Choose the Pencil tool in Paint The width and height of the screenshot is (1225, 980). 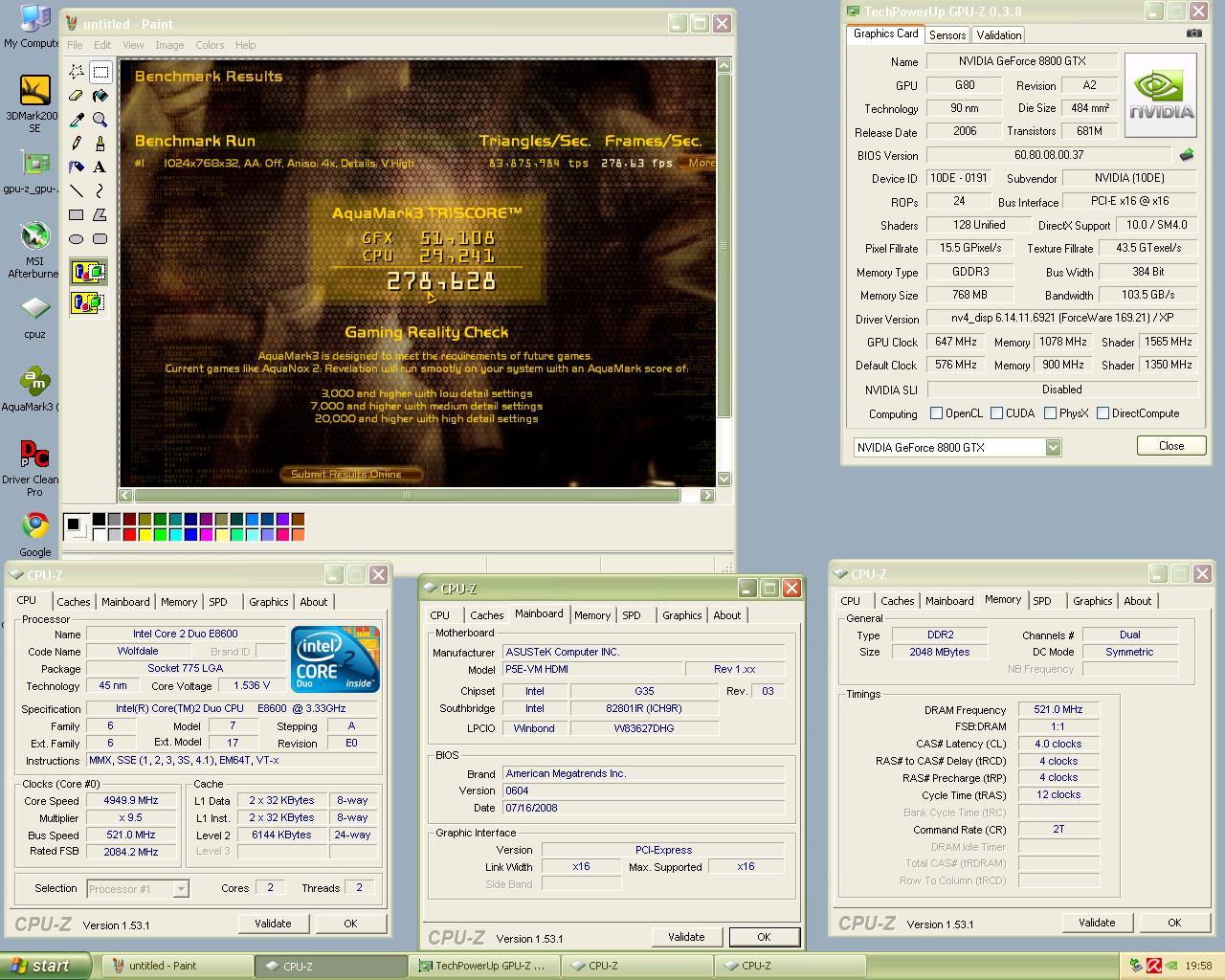[77, 144]
